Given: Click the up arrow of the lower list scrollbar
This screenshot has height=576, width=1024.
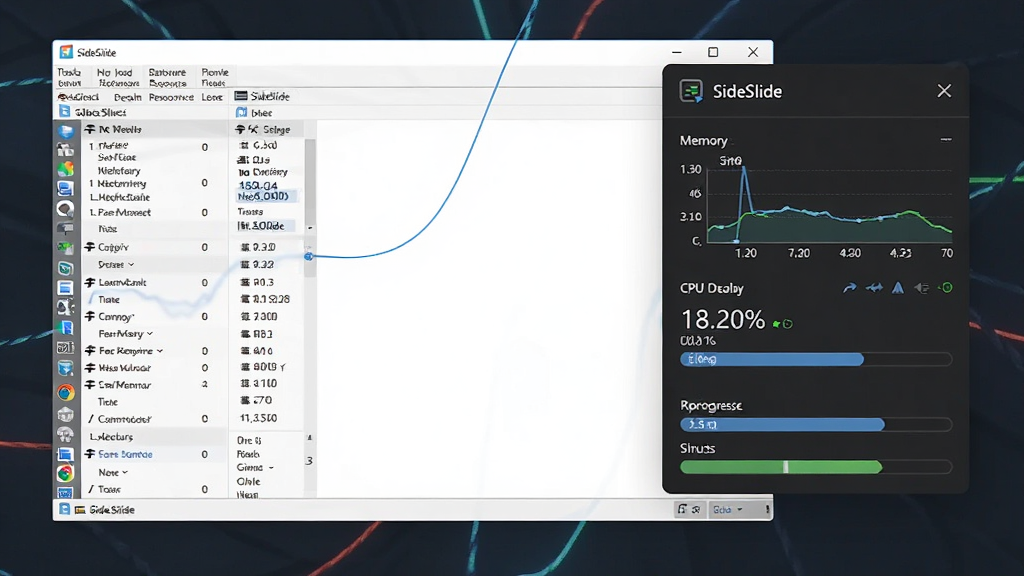Looking at the screenshot, I should pos(310,438).
